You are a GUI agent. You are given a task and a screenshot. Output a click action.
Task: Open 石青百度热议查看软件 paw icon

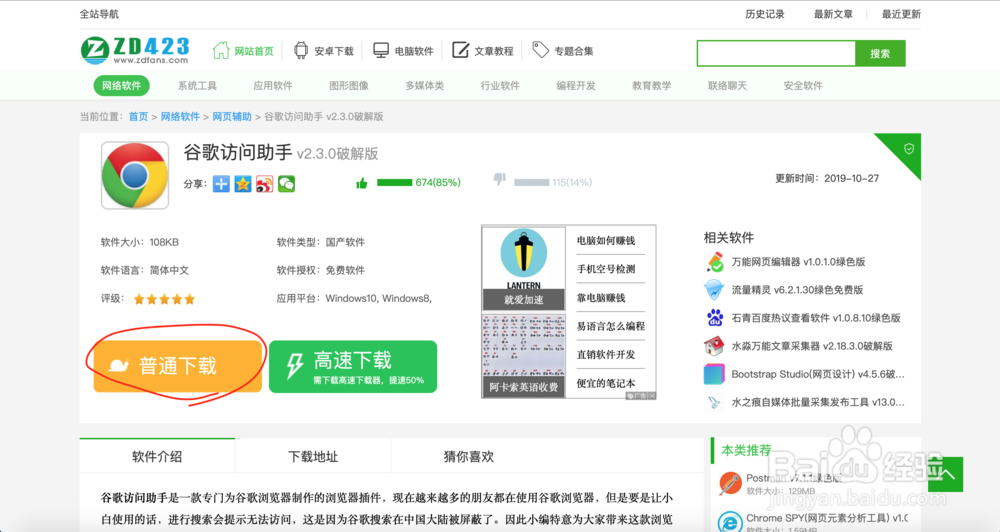714,318
